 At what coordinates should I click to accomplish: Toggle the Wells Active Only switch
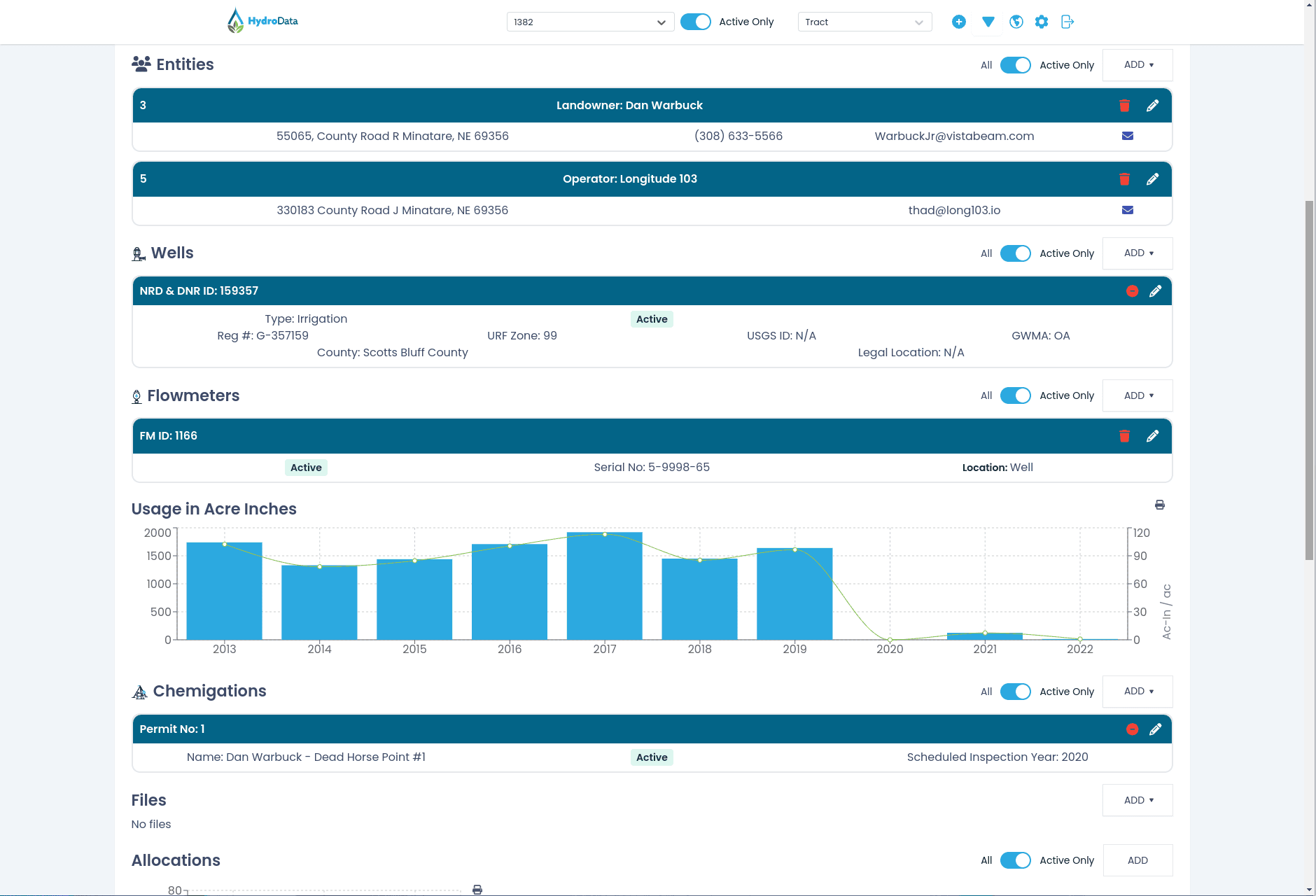pos(1015,253)
